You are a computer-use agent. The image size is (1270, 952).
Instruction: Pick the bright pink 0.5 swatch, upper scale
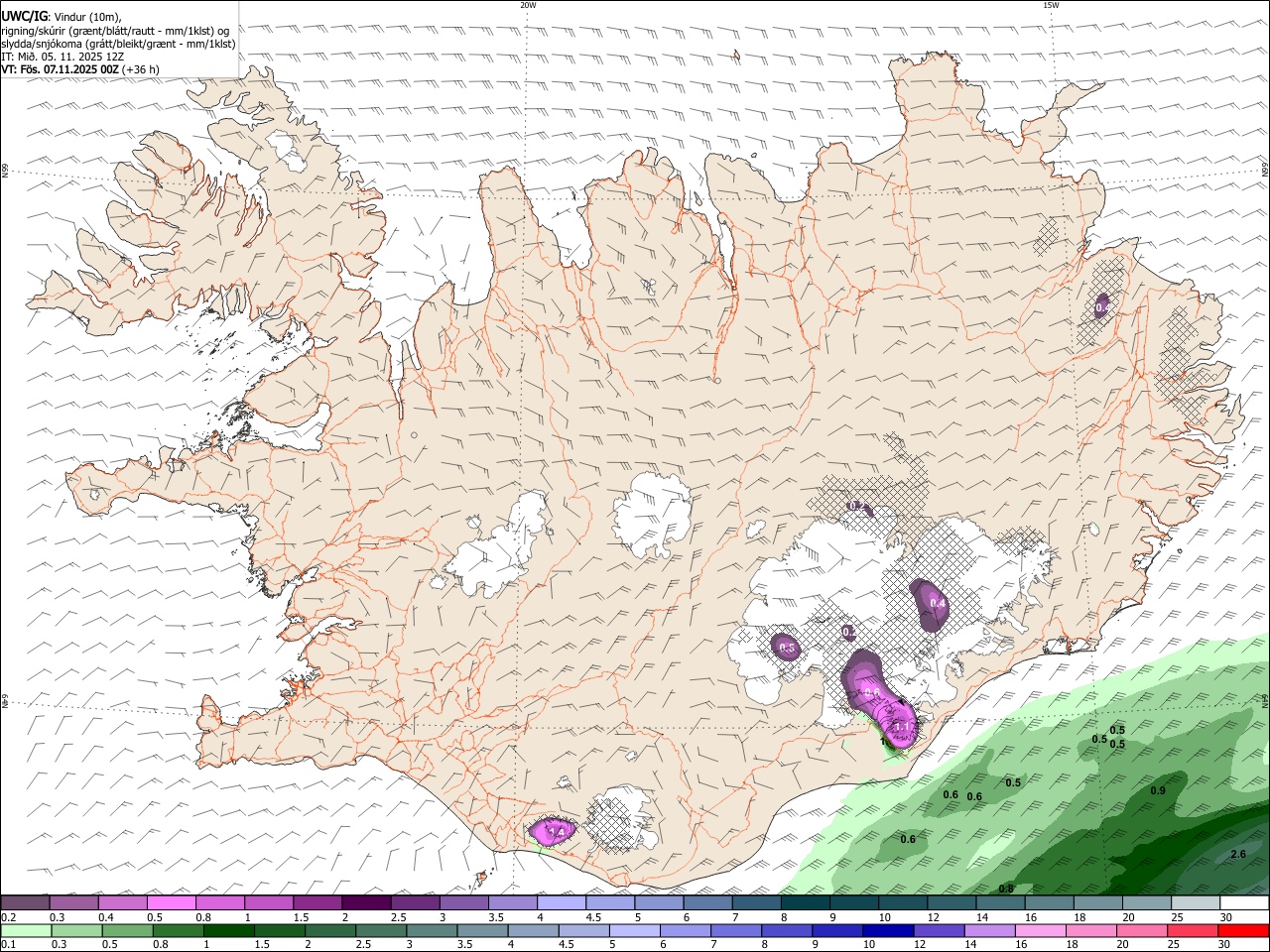pos(171,903)
